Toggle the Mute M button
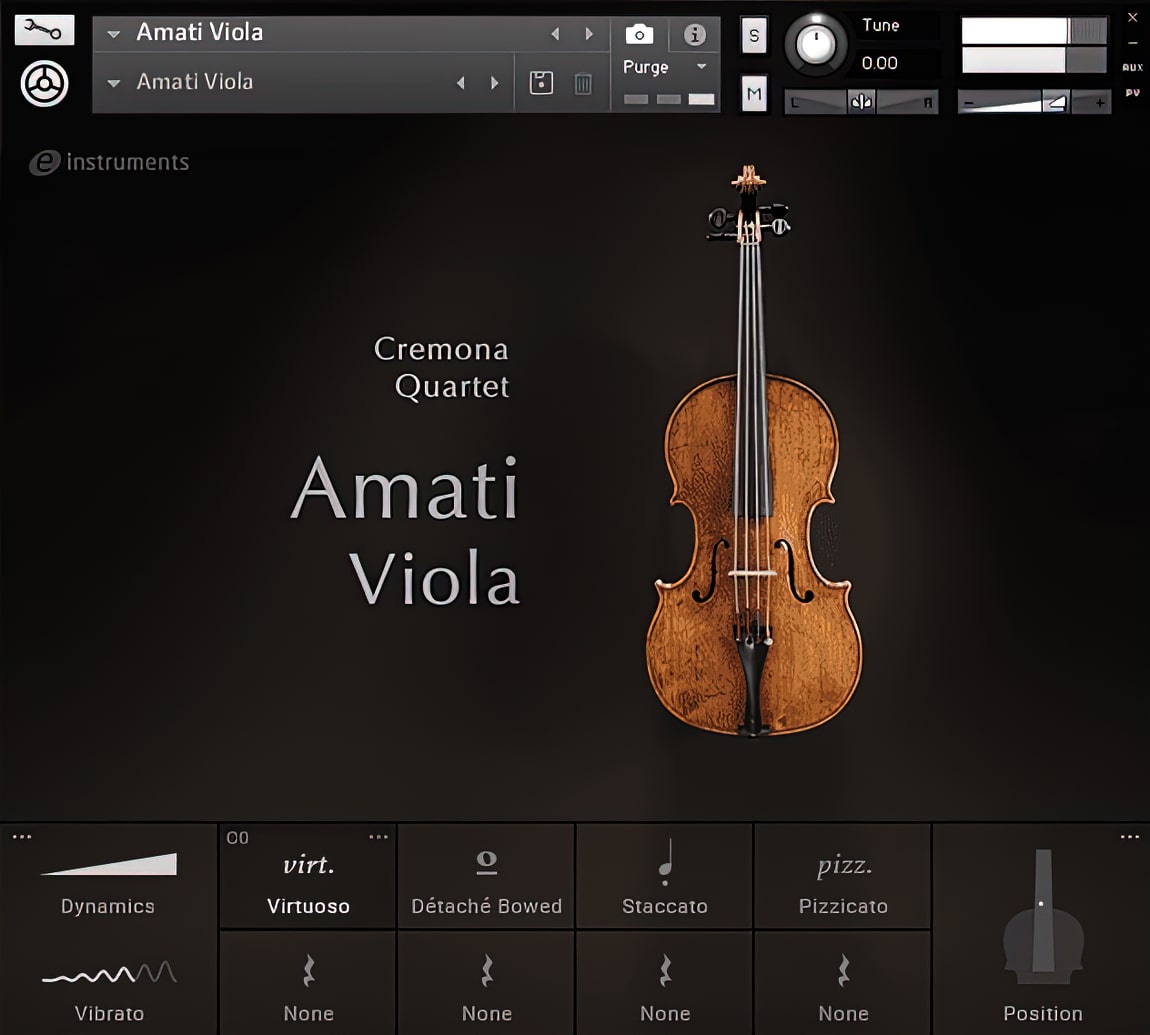This screenshot has height=1035, width=1150. click(754, 93)
